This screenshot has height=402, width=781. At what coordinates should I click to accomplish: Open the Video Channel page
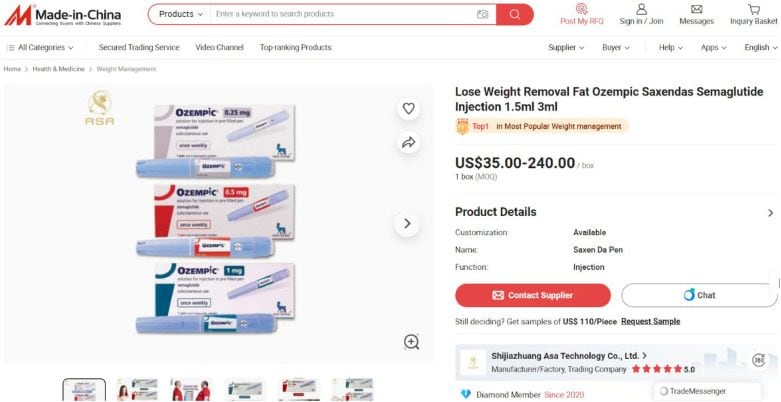(219, 47)
